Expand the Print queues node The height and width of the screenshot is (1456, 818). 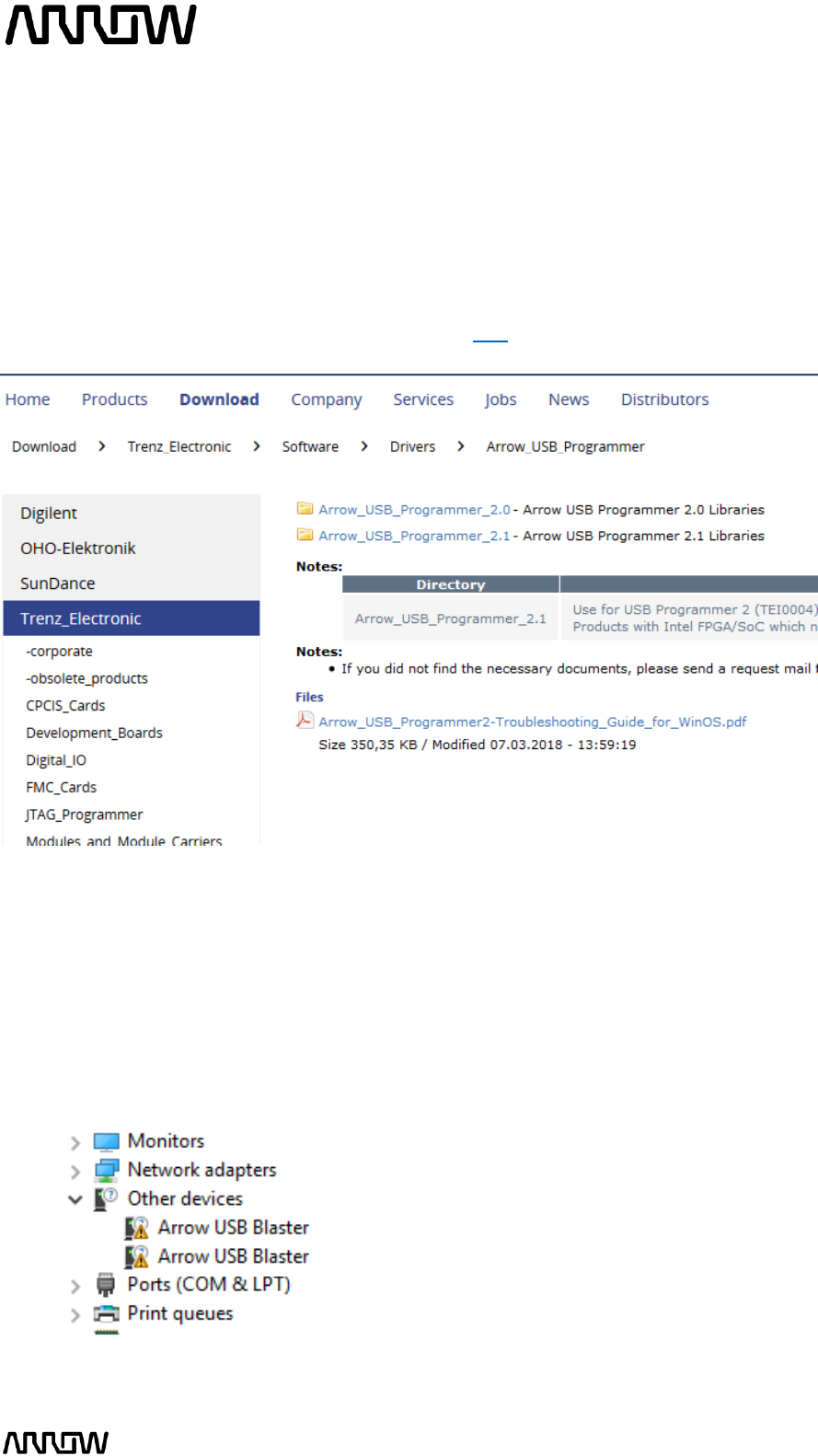pyautogui.click(x=75, y=1315)
